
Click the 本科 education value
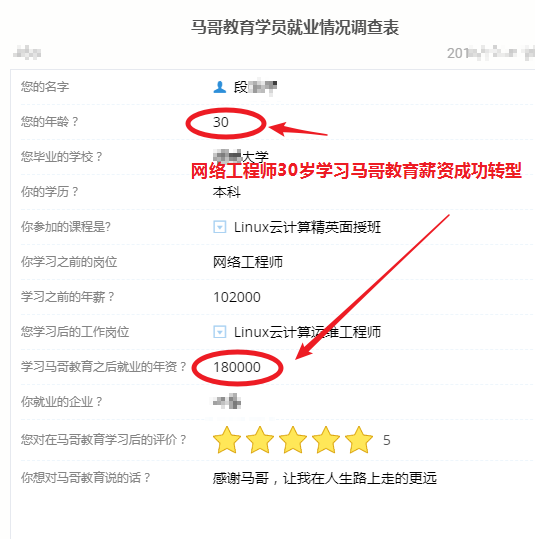(x=227, y=192)
